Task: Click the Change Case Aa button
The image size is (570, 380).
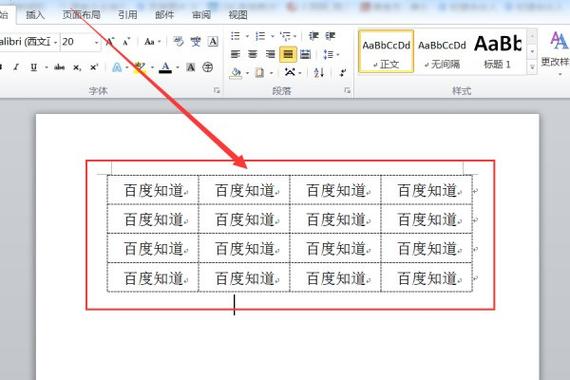Action: tap(149, 42)
